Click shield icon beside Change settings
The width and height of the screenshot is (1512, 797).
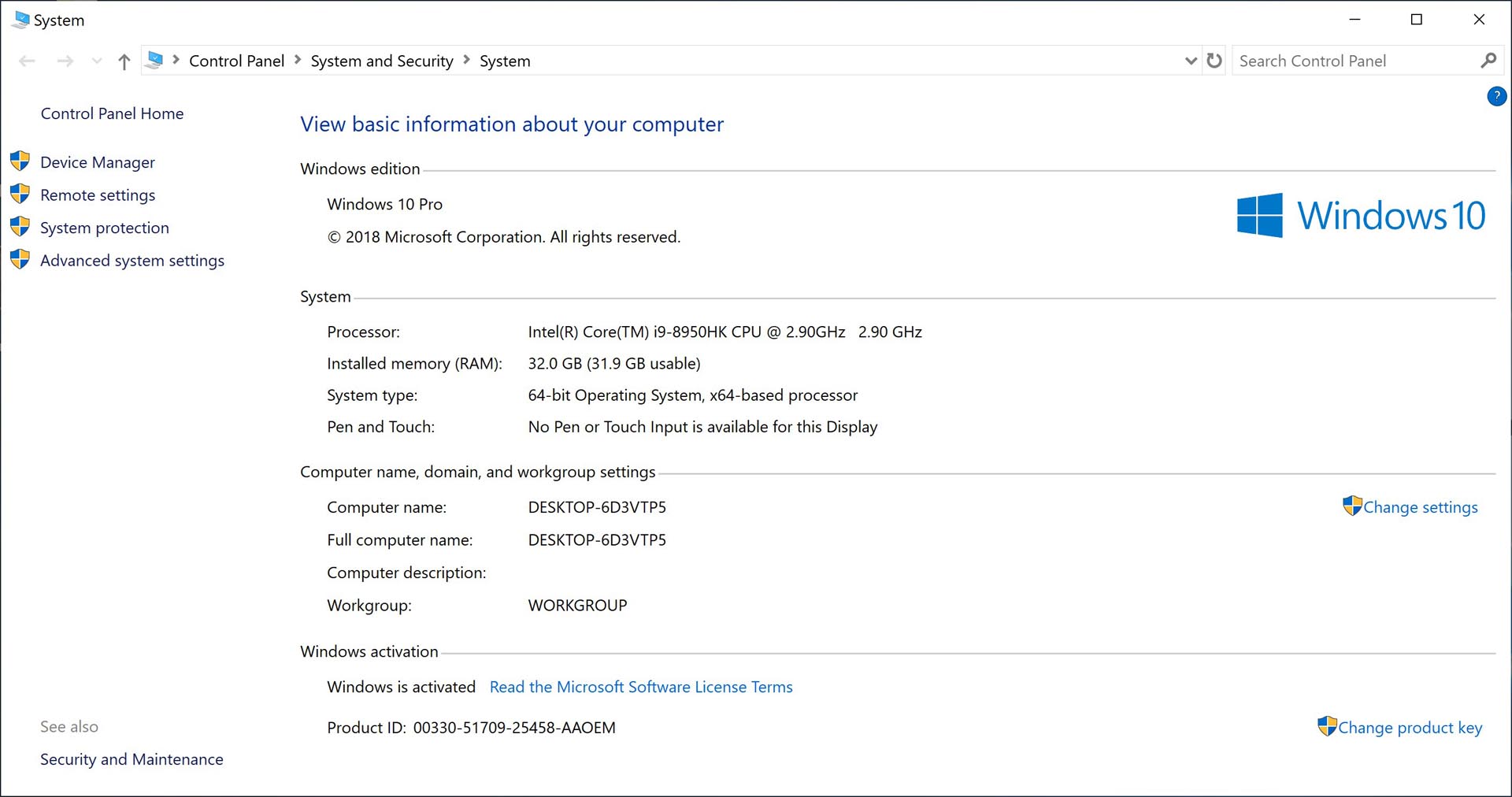pyautogui.click(x=1352, y=506)
